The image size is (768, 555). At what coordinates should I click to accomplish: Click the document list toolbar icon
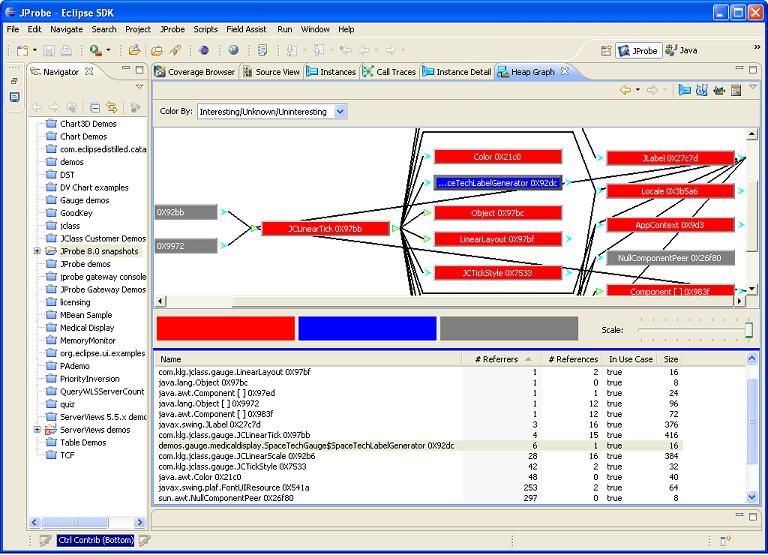click(x=263, y=50)
